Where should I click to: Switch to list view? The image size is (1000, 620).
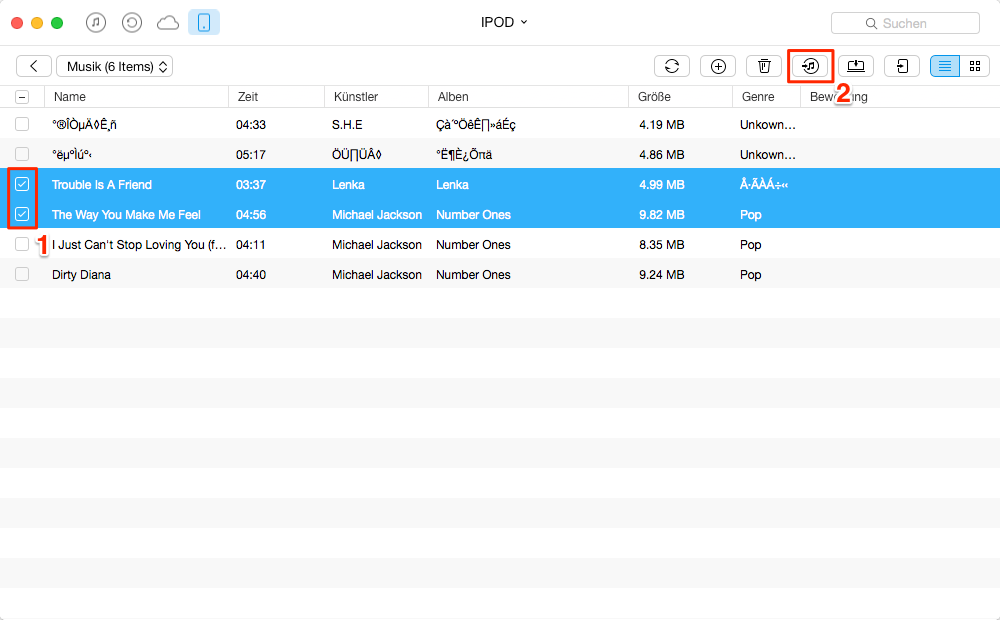coord(945,66)
